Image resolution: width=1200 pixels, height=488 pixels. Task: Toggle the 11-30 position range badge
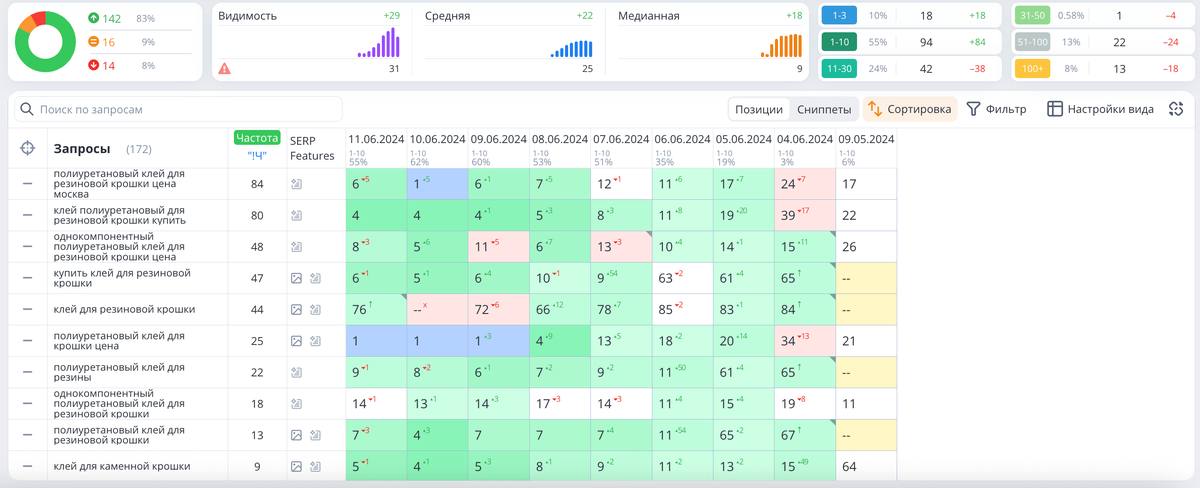point(838,69)
